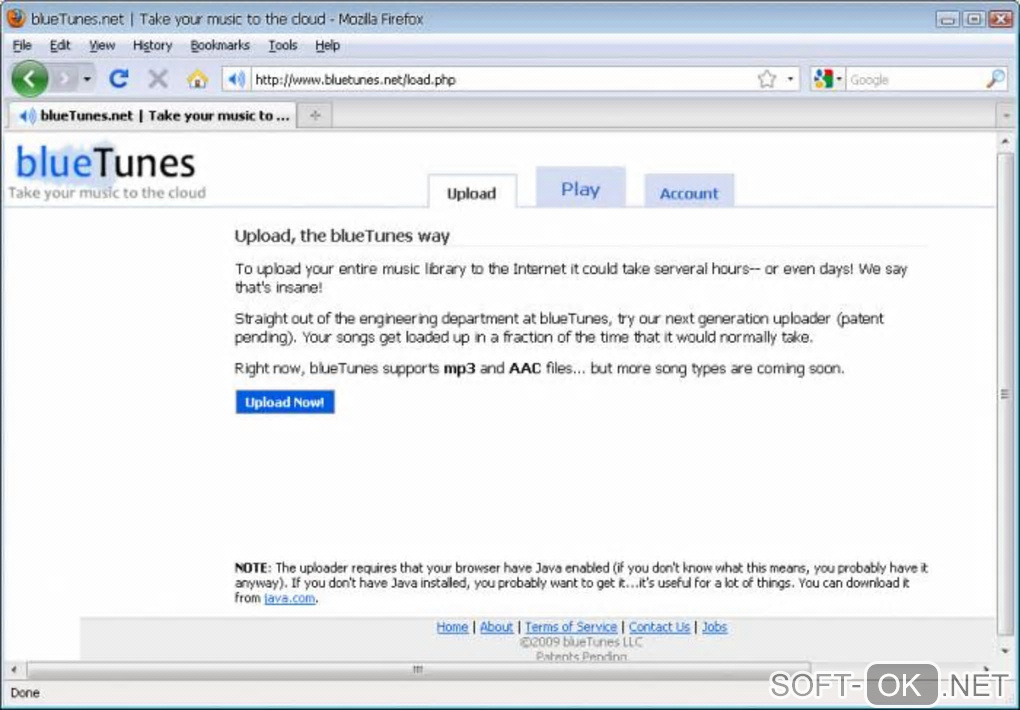Viewport: 1020px width, 710px height.
Task: Click the 'Upload, the blueTunes way' heading
Action: (x=342, y=236)
